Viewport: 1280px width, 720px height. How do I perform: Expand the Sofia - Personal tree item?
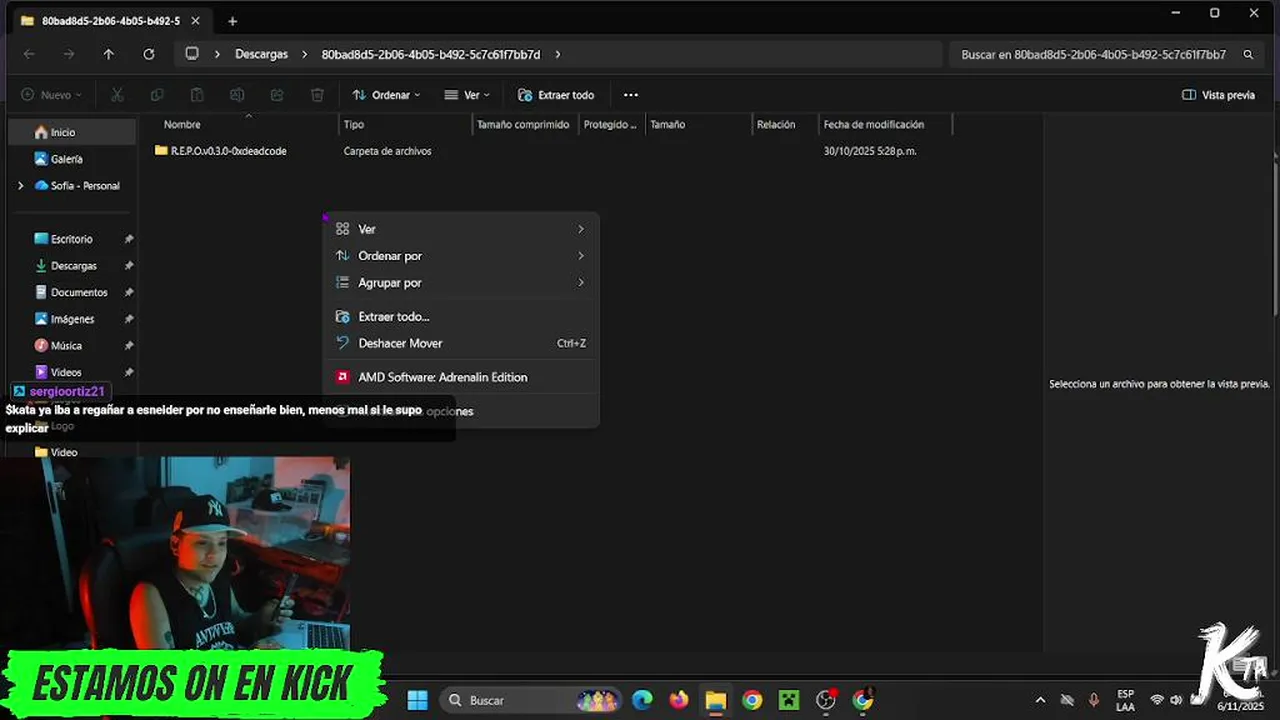point(21,186)
